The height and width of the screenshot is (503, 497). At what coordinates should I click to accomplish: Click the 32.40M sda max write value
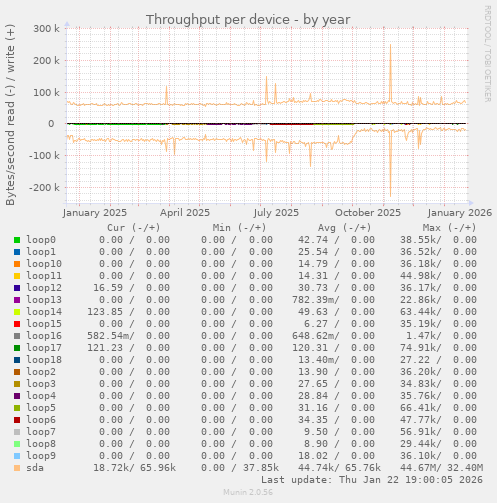pos(465,468)
